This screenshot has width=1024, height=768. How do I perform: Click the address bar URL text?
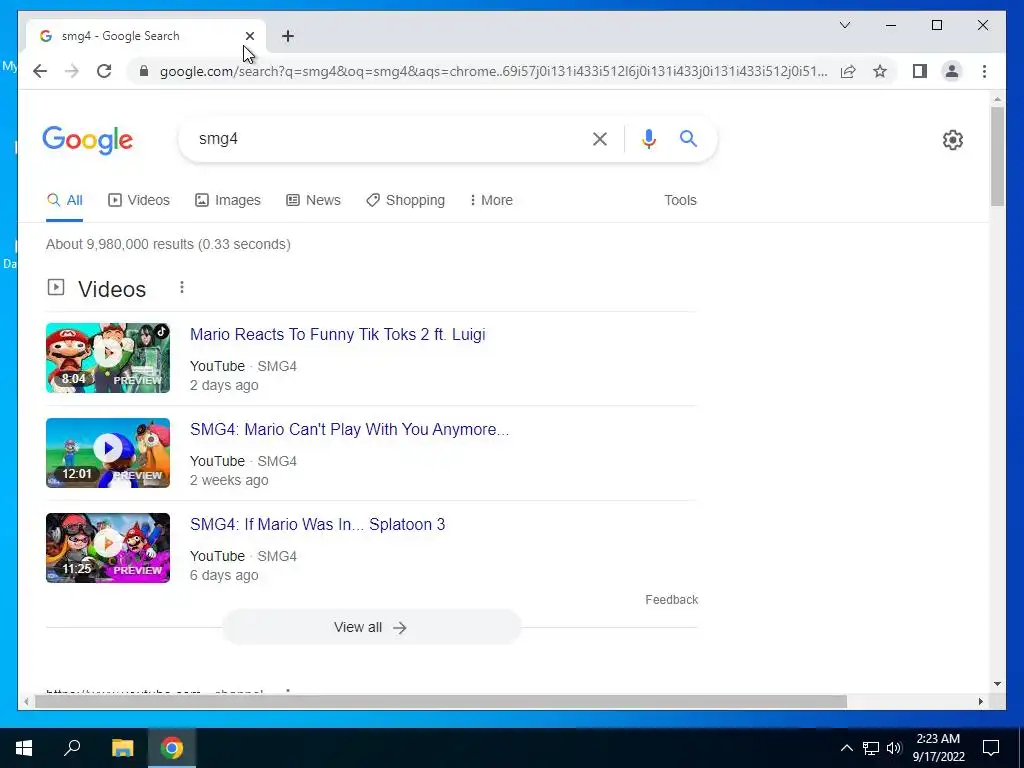click(x=493, y=71)
